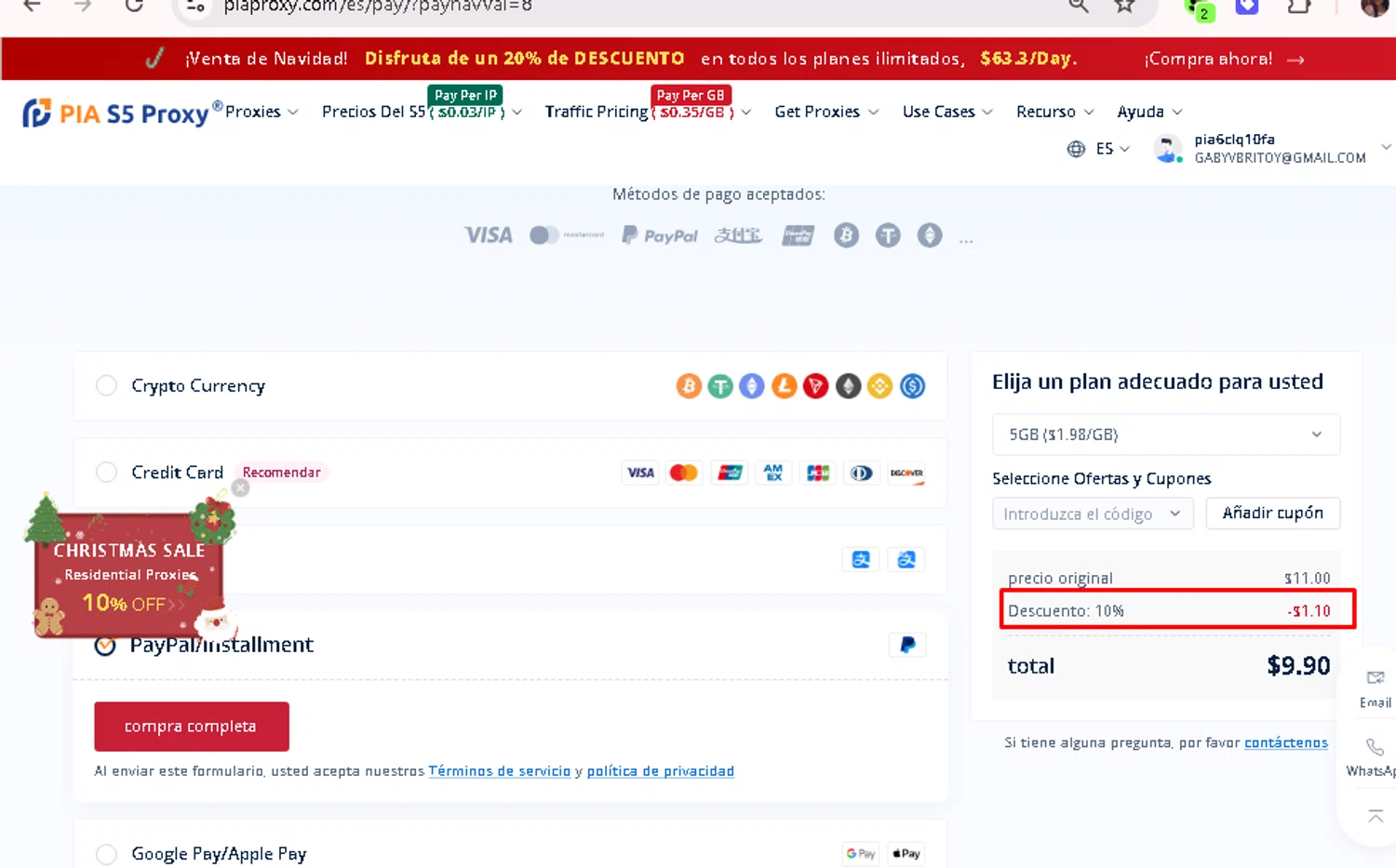The image size is (1396, 868).
Task: Click the PIA S5 Proxy logo
Action: click(122, 114)
